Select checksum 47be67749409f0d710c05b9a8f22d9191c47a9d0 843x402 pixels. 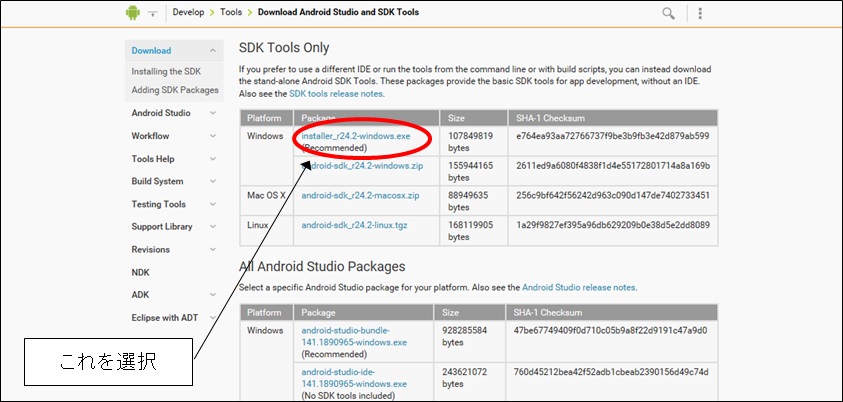(611, 331)
